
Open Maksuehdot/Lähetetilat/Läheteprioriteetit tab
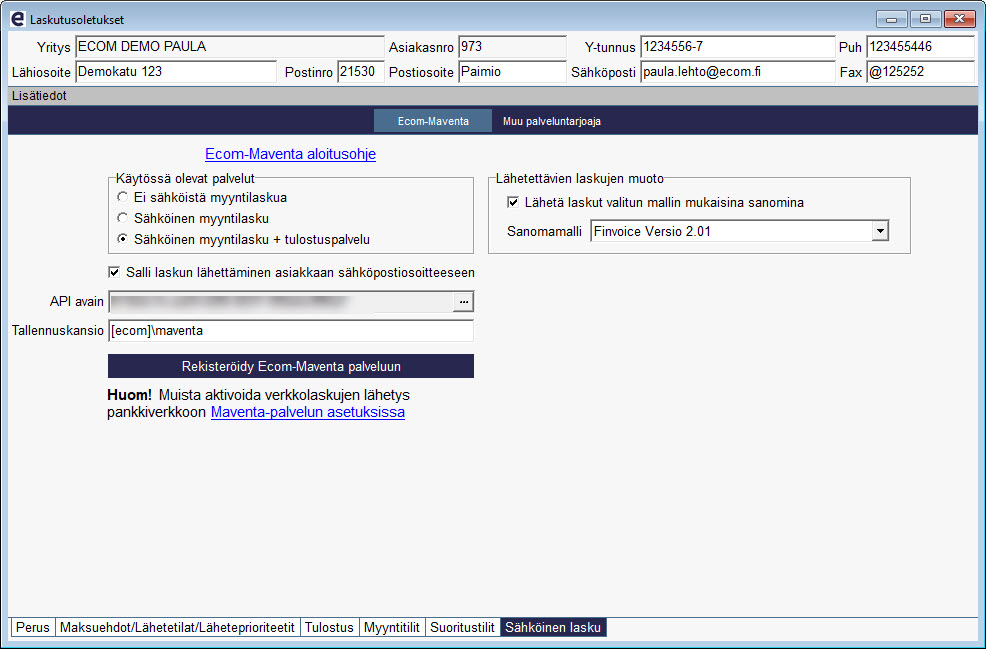178,628
